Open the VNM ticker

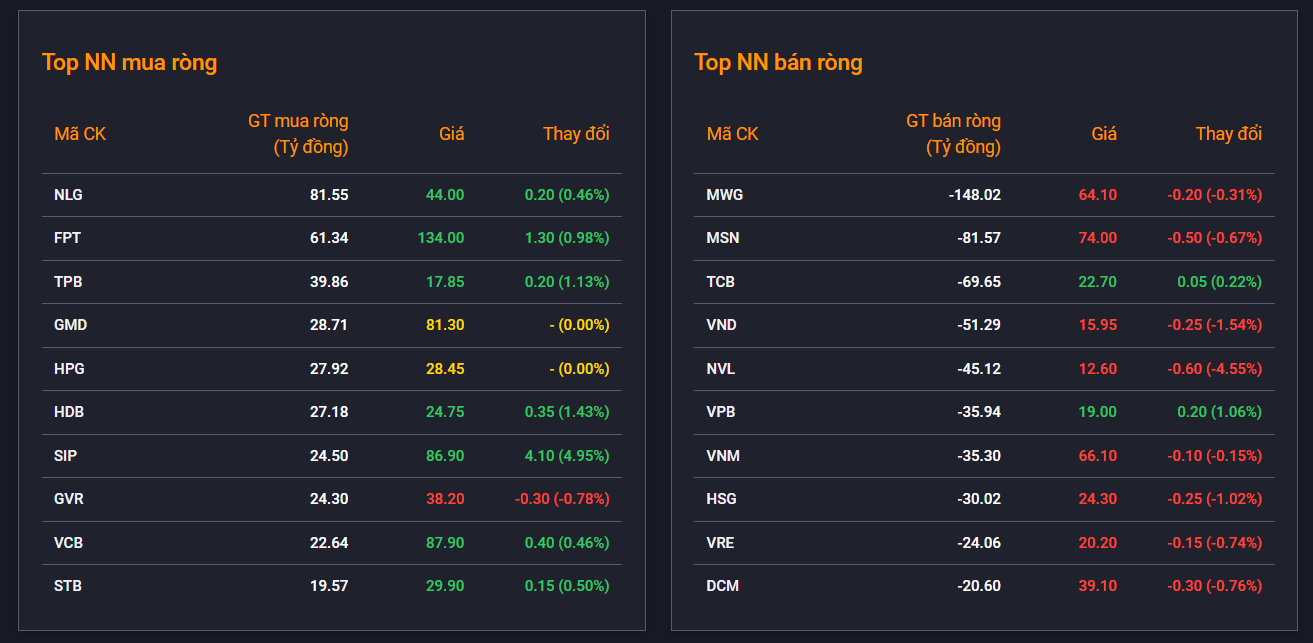click(723, 455)
